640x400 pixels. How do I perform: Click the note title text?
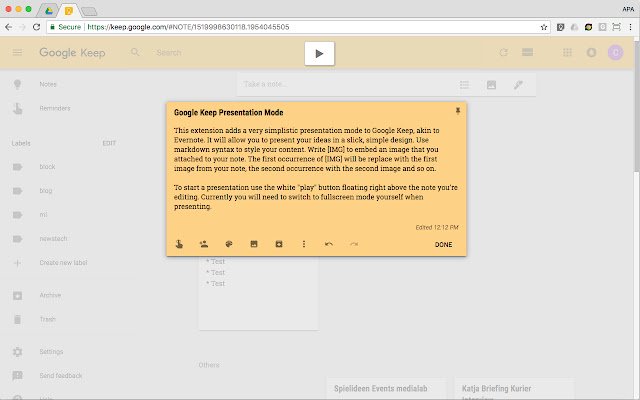click(x=229, y=113)
